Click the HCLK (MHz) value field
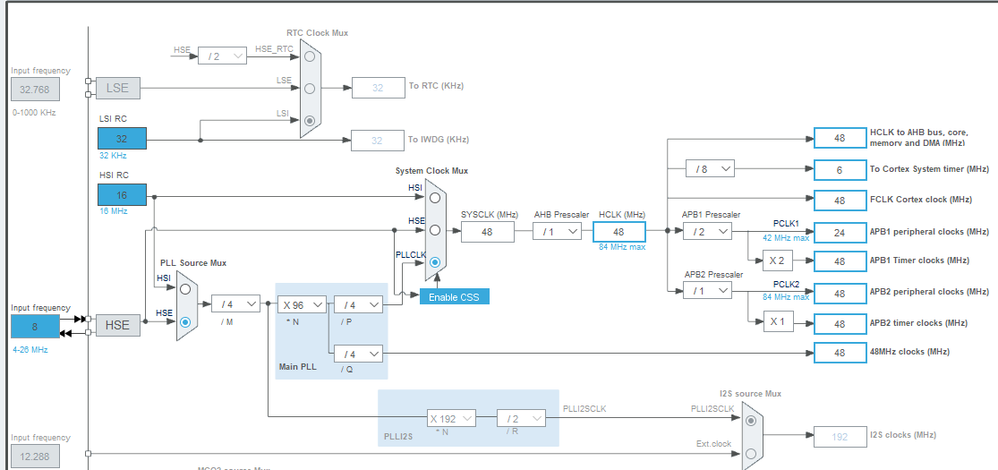This screenshot has height=470, width=998. coord(619,232)
